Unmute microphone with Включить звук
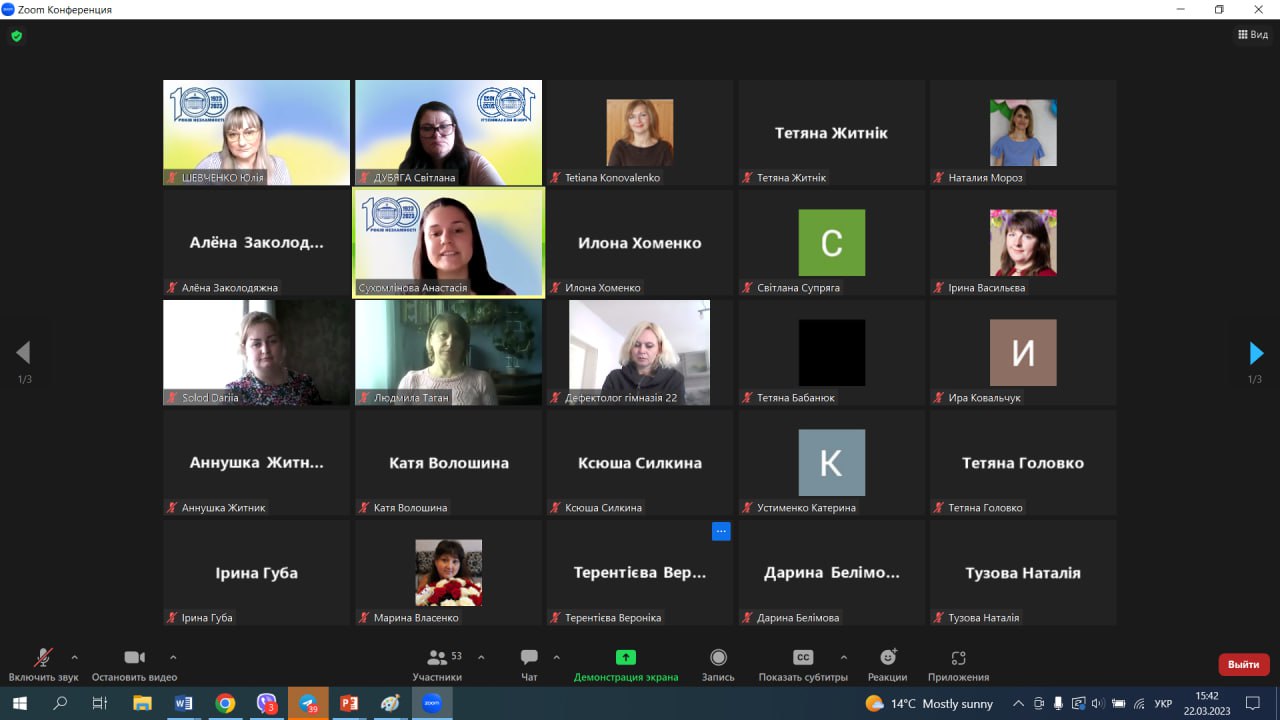The height and width of the screenshot is (720, 1280). point(43,658)
